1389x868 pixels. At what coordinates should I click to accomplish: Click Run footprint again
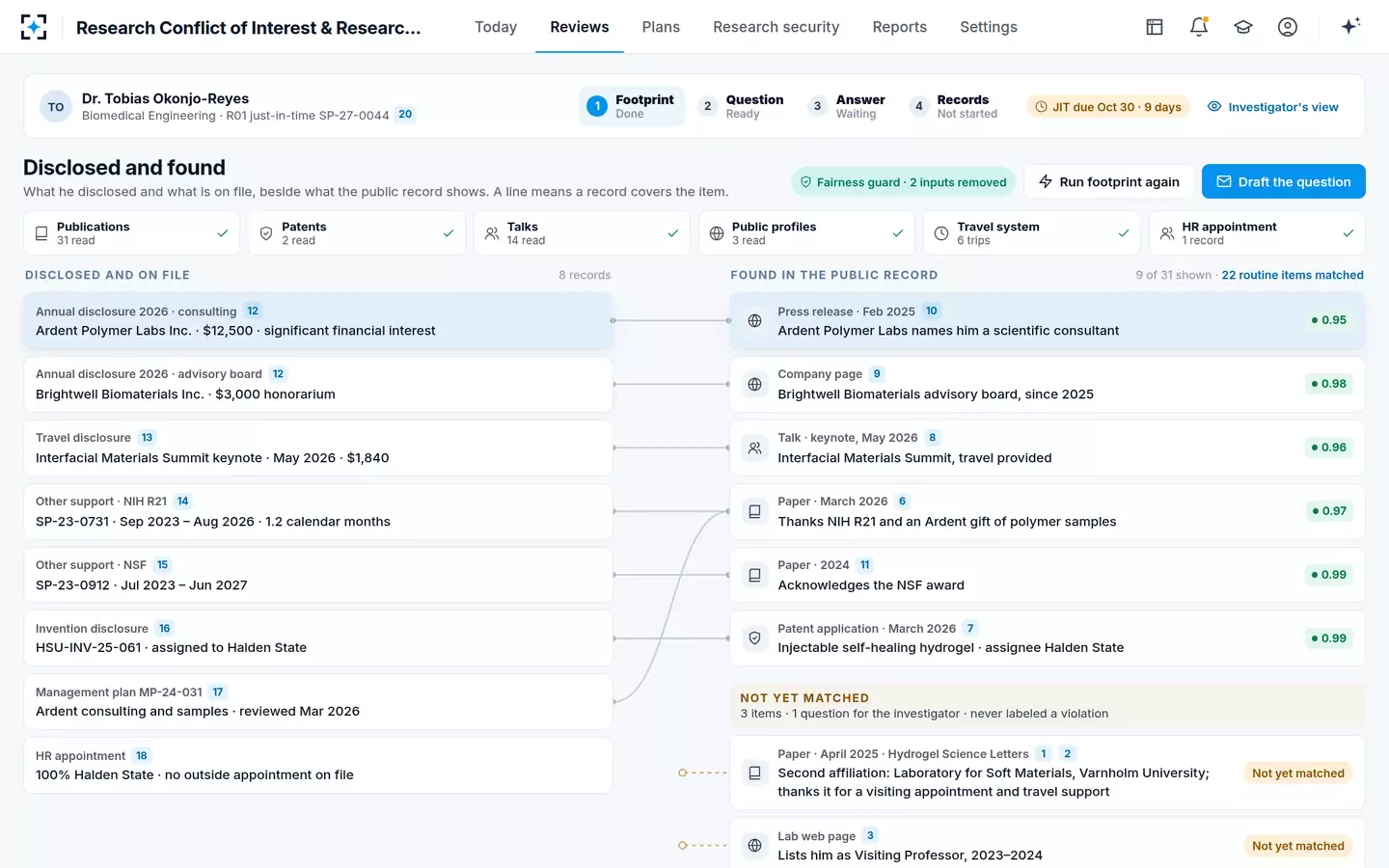(x=1108, y=181)
